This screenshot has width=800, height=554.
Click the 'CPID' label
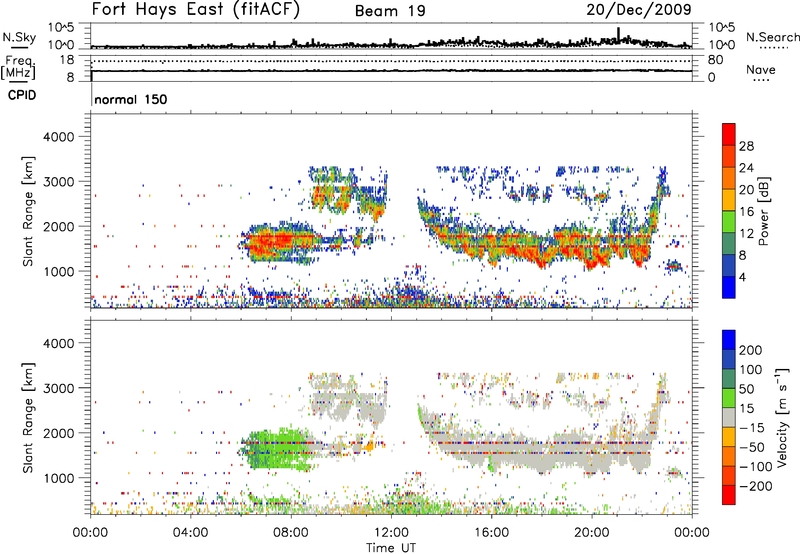click(22, 95)
